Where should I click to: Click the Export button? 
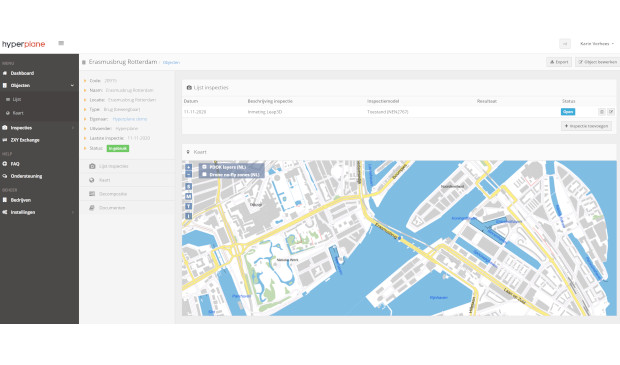559,62
